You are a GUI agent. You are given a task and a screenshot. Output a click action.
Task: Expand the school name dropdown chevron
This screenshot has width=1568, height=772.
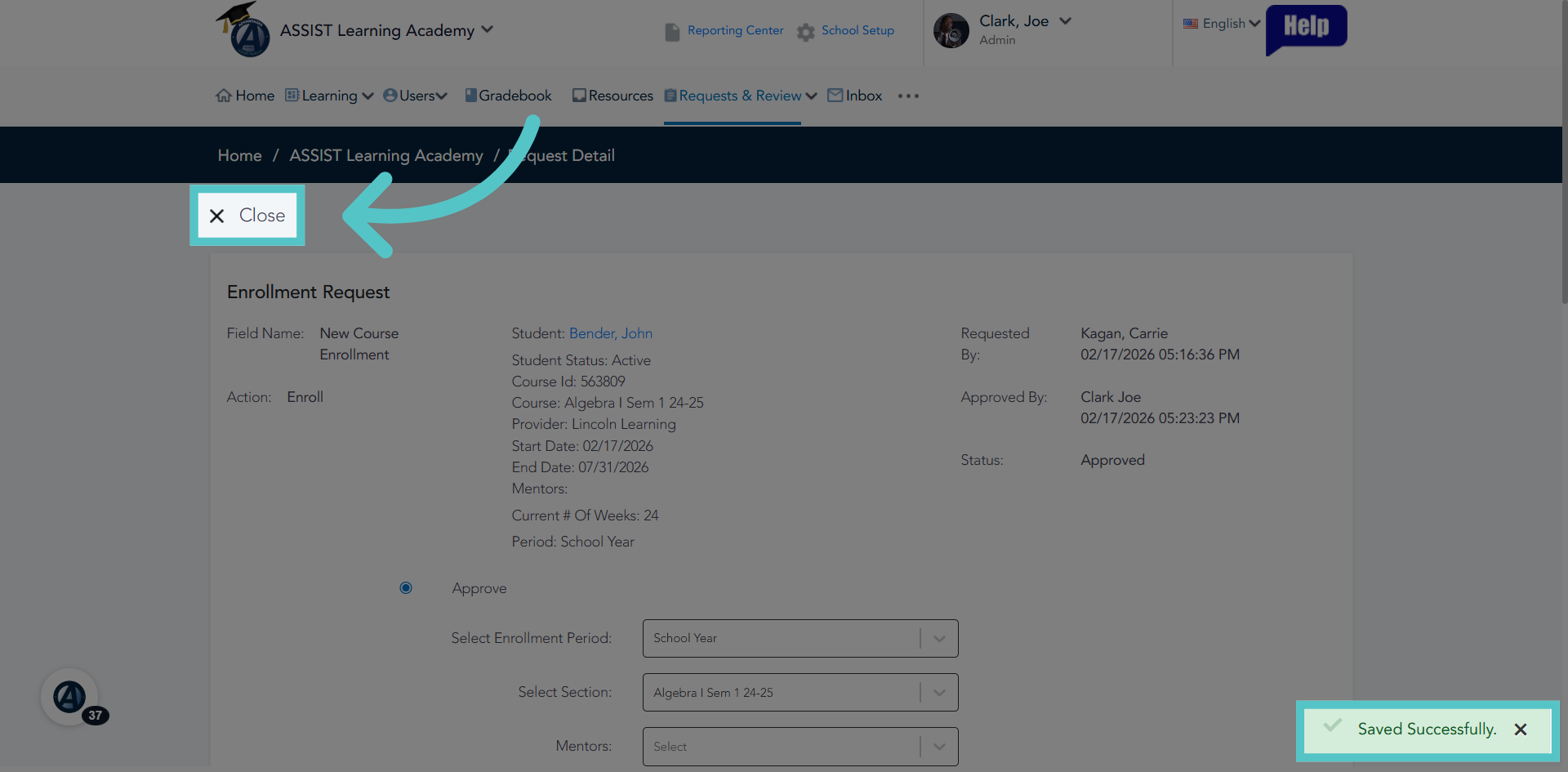(x=488, y=29)
